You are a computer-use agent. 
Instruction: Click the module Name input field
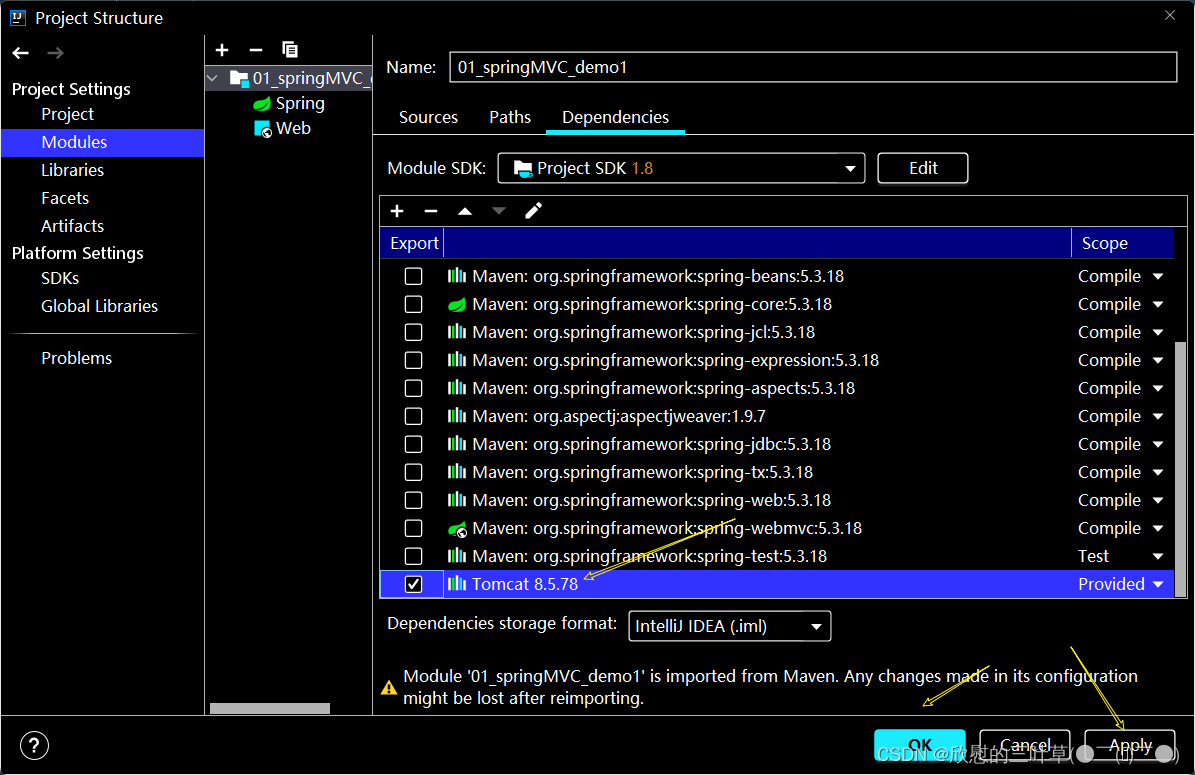(x=813, y=67)
